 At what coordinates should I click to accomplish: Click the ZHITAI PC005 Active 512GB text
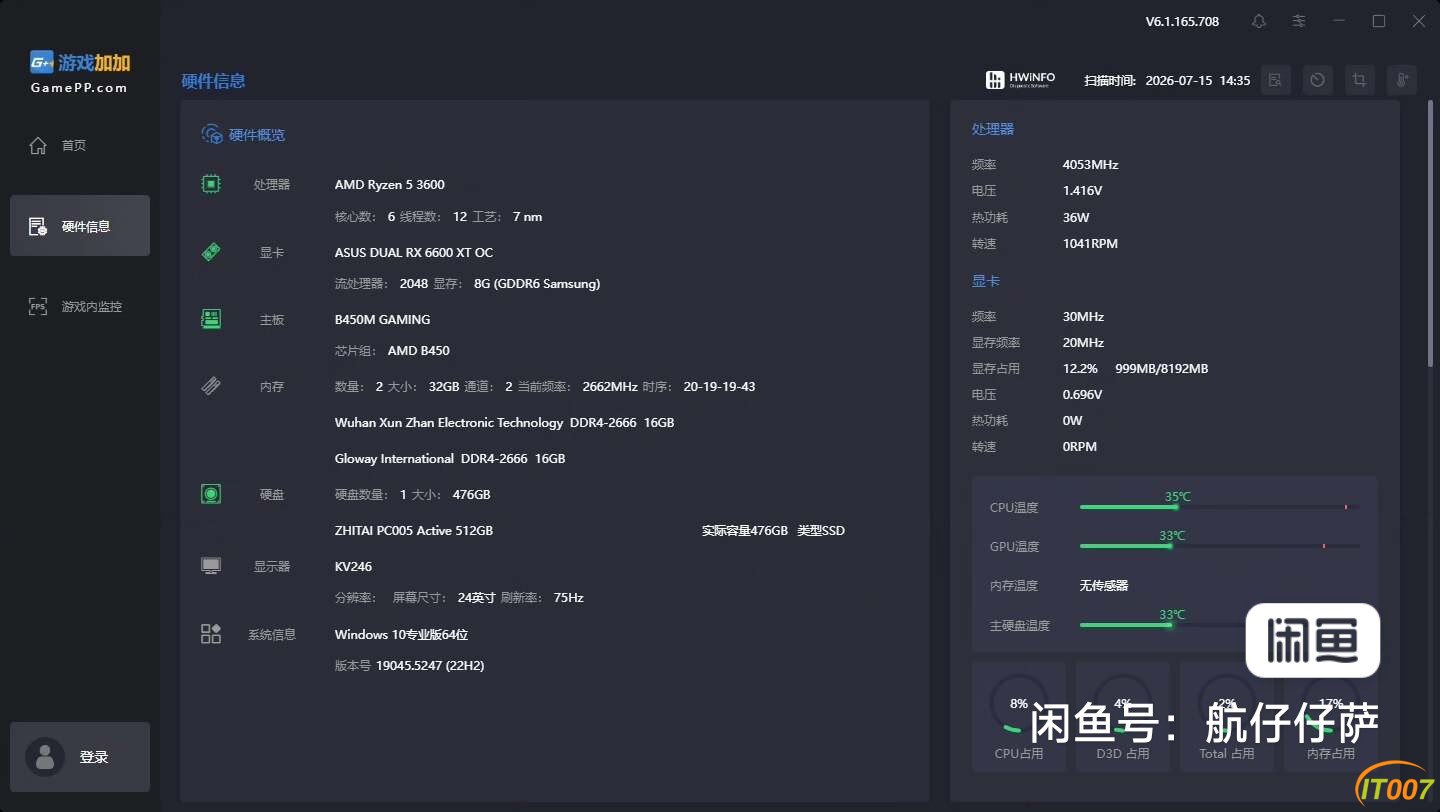click(x=414, y=530)
